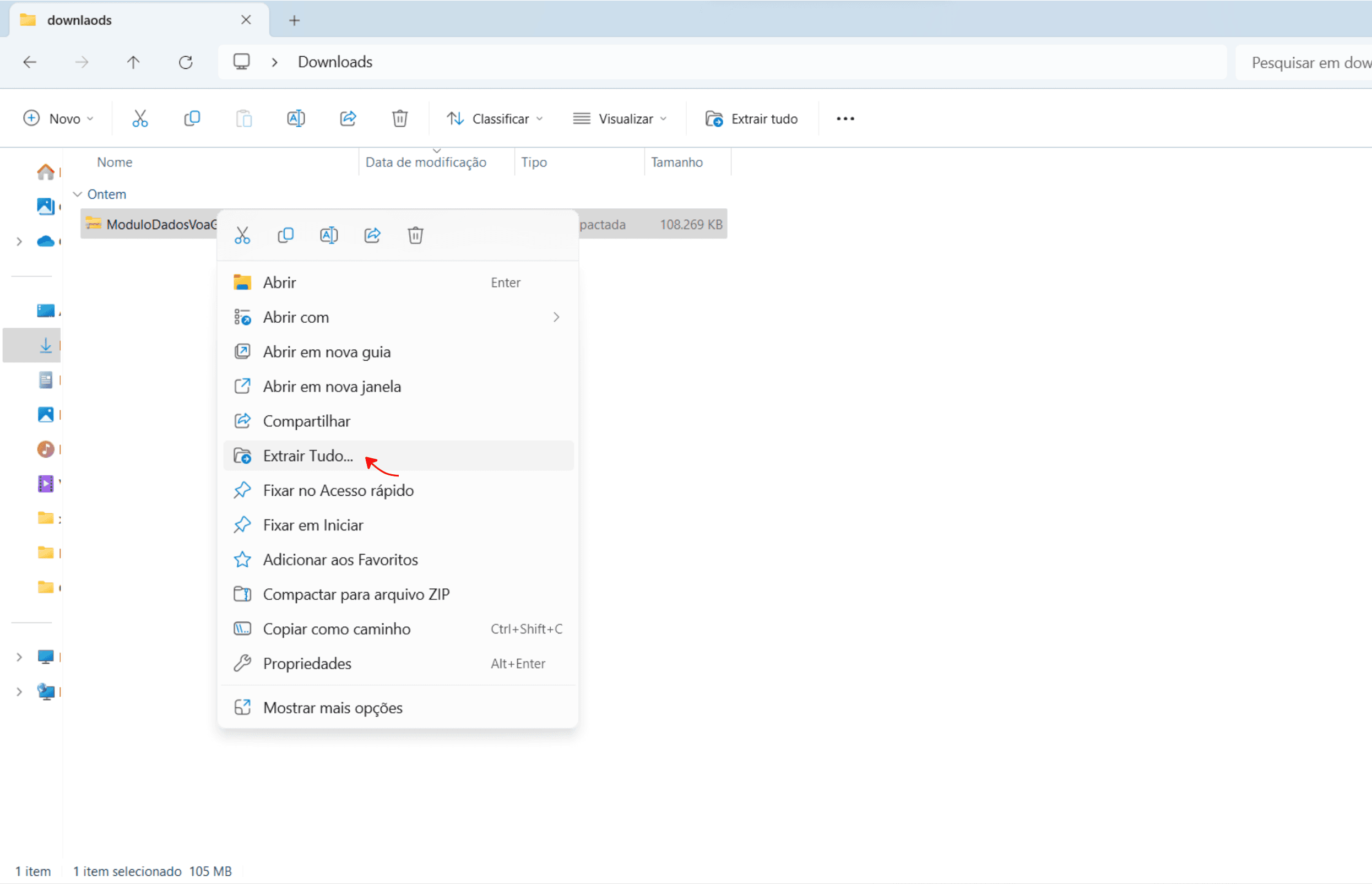The height and width of the screenshot is (884, 1372).
Task: Select the OneDrive cloud icon in sidebar
Action: tap(46, 241)
